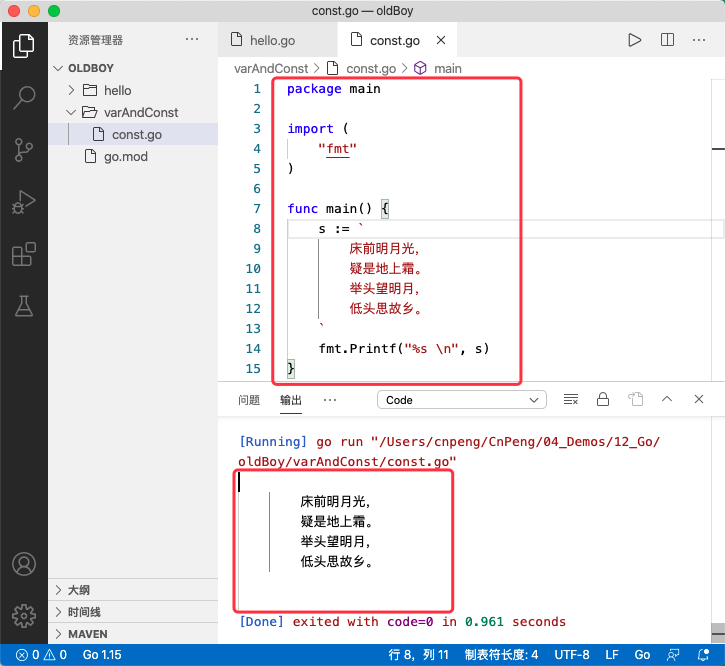This screenshot has height=666, width=725.
Task: Open the Source Control view
Action: (24, 150)
